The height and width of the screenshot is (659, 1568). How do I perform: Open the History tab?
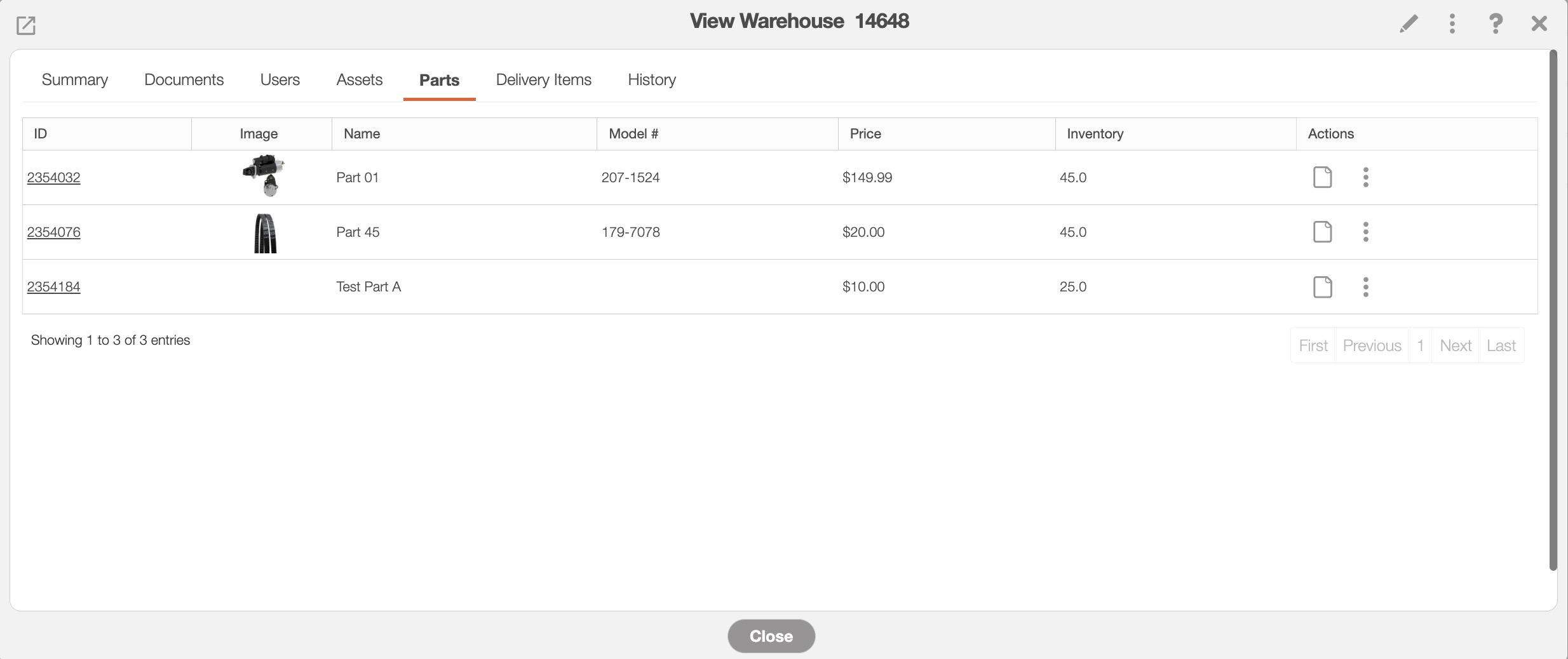651,80
